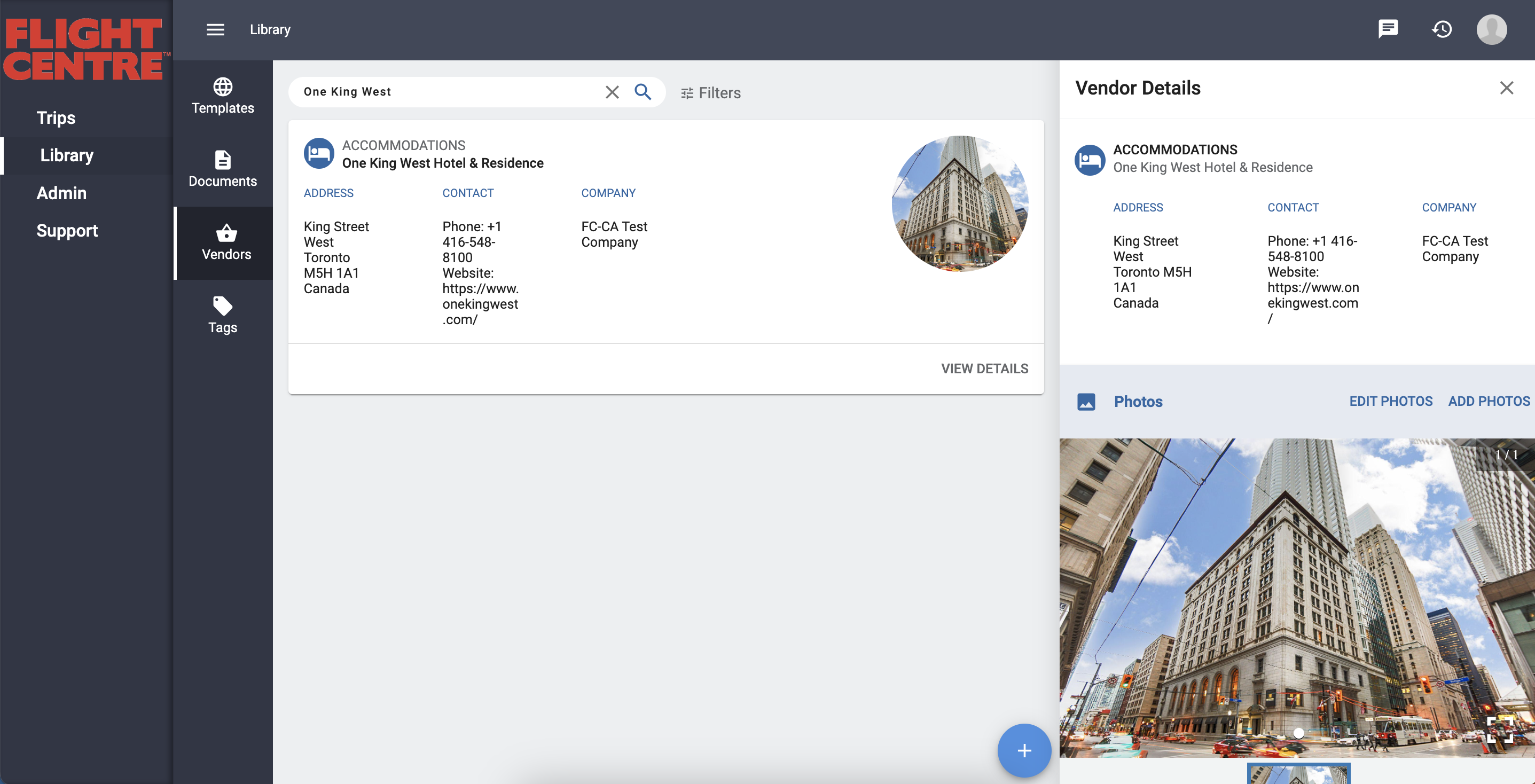Click EDIT PHOTOS

(x=1391, y=401)
